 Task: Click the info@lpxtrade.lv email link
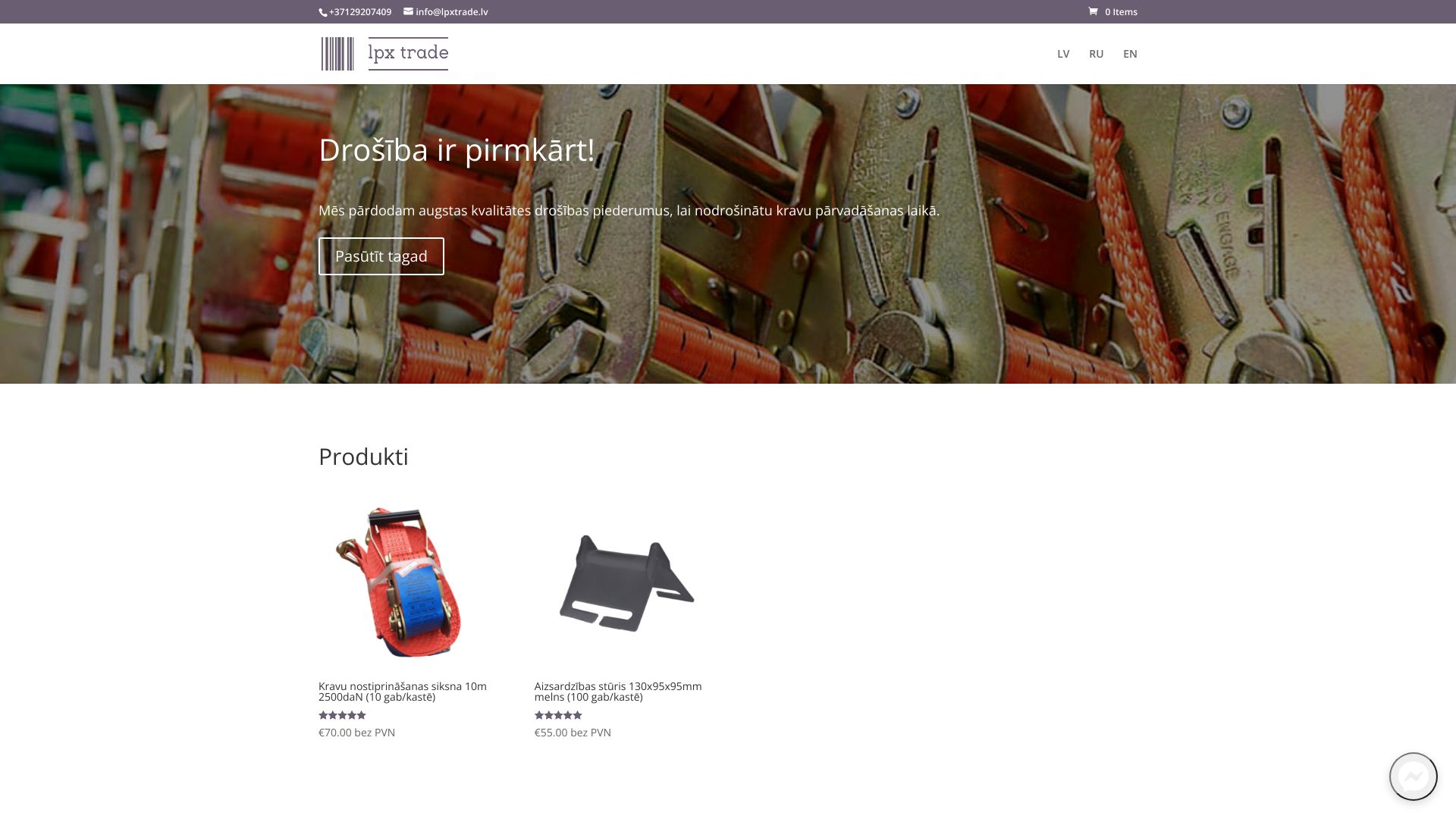451,12
